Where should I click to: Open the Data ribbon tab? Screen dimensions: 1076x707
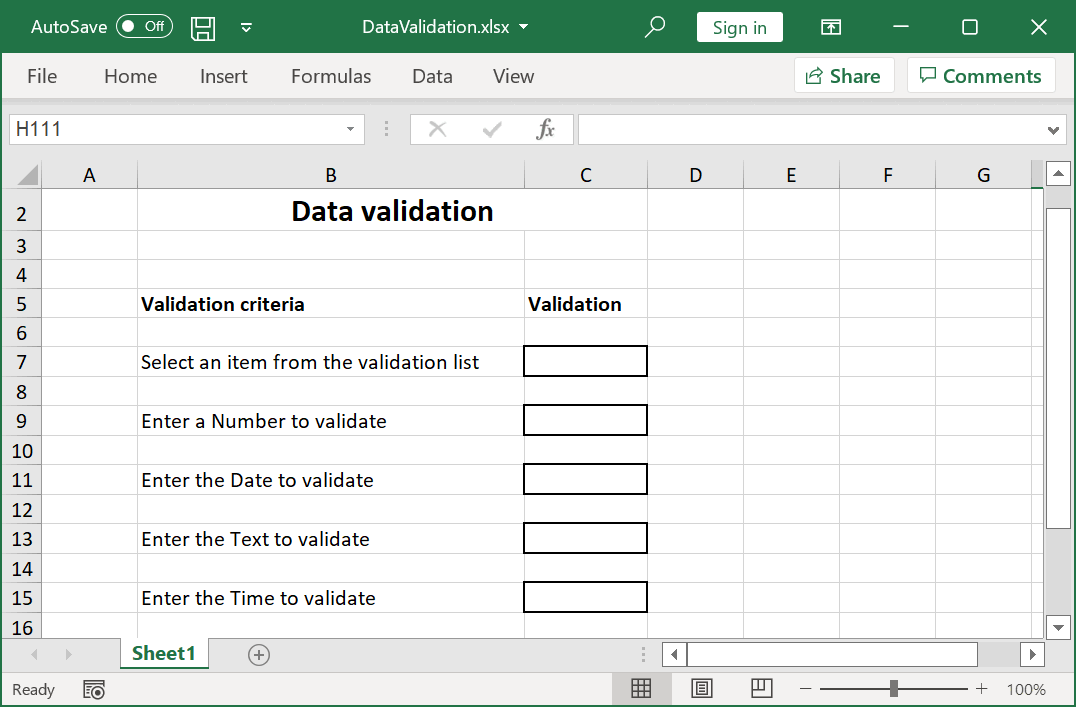pos(432,76)
